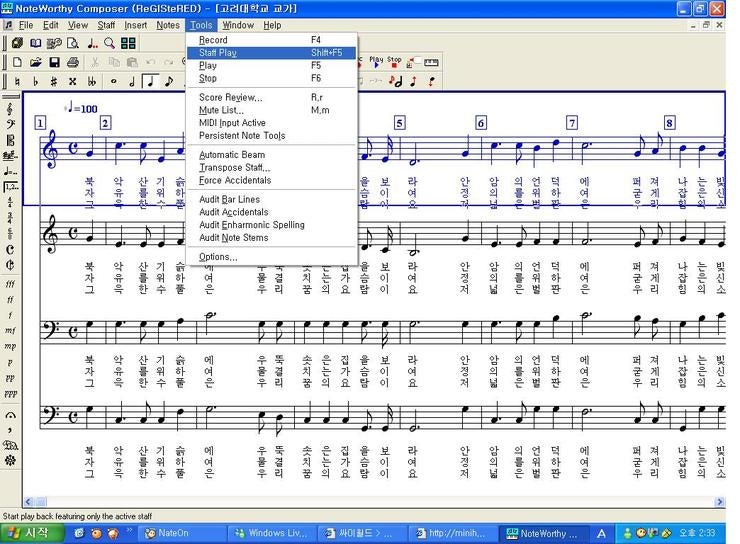Open the help book icon
This screenshot has width=740, height=544.
(x=36, y=43)
